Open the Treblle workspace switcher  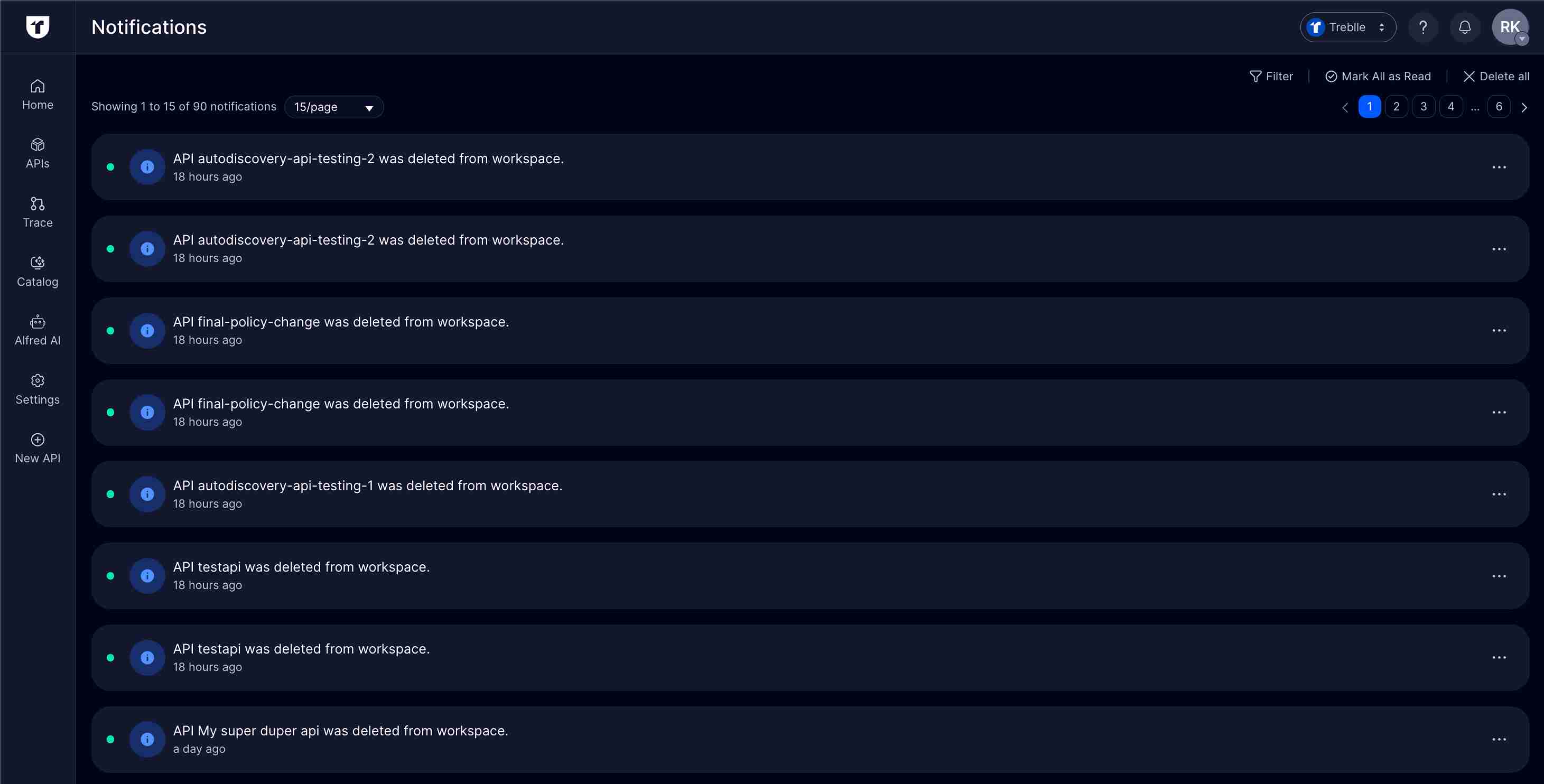tap(1347, 27)
